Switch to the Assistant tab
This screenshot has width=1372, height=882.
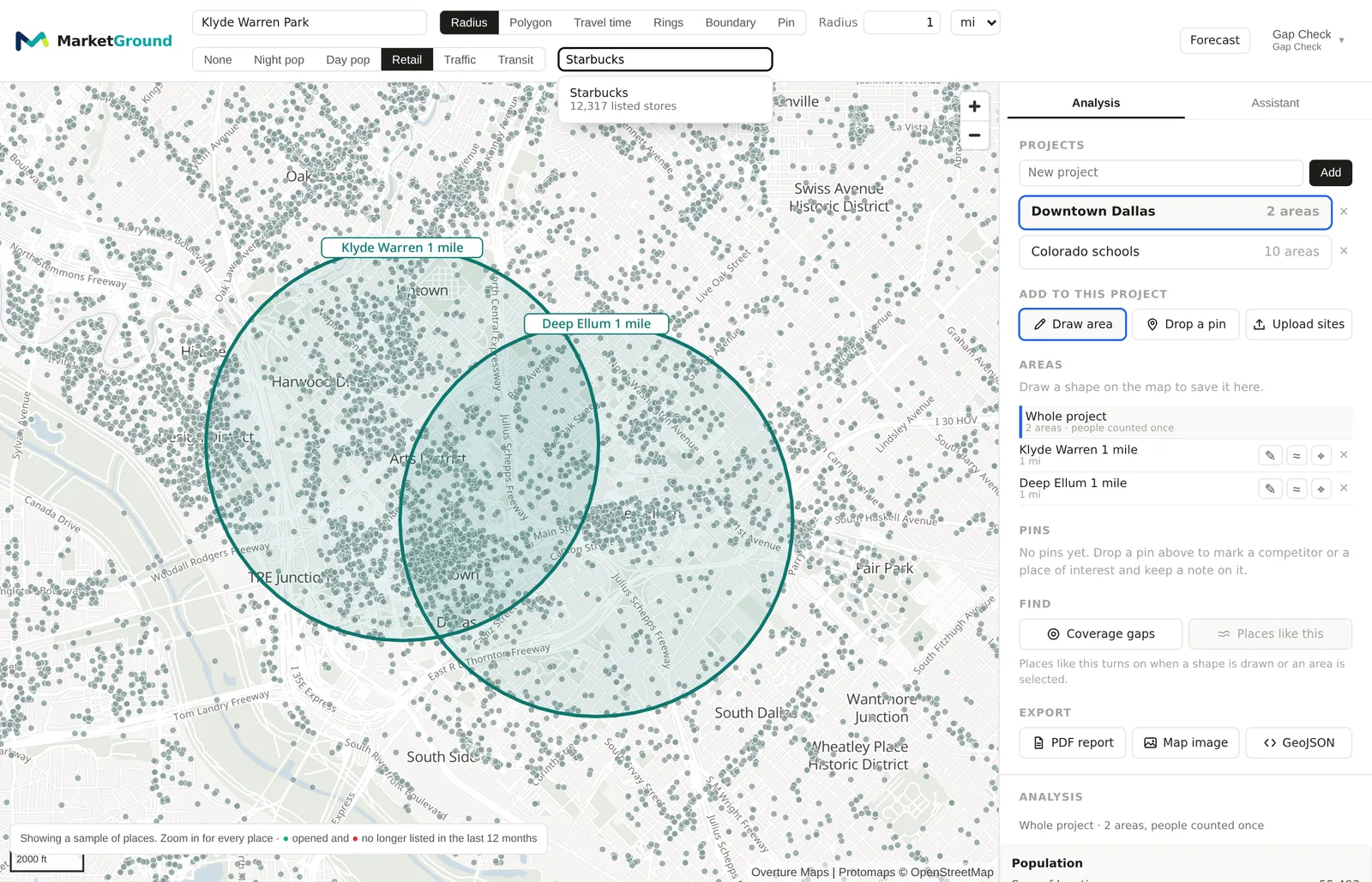[x=1275, y=103]
